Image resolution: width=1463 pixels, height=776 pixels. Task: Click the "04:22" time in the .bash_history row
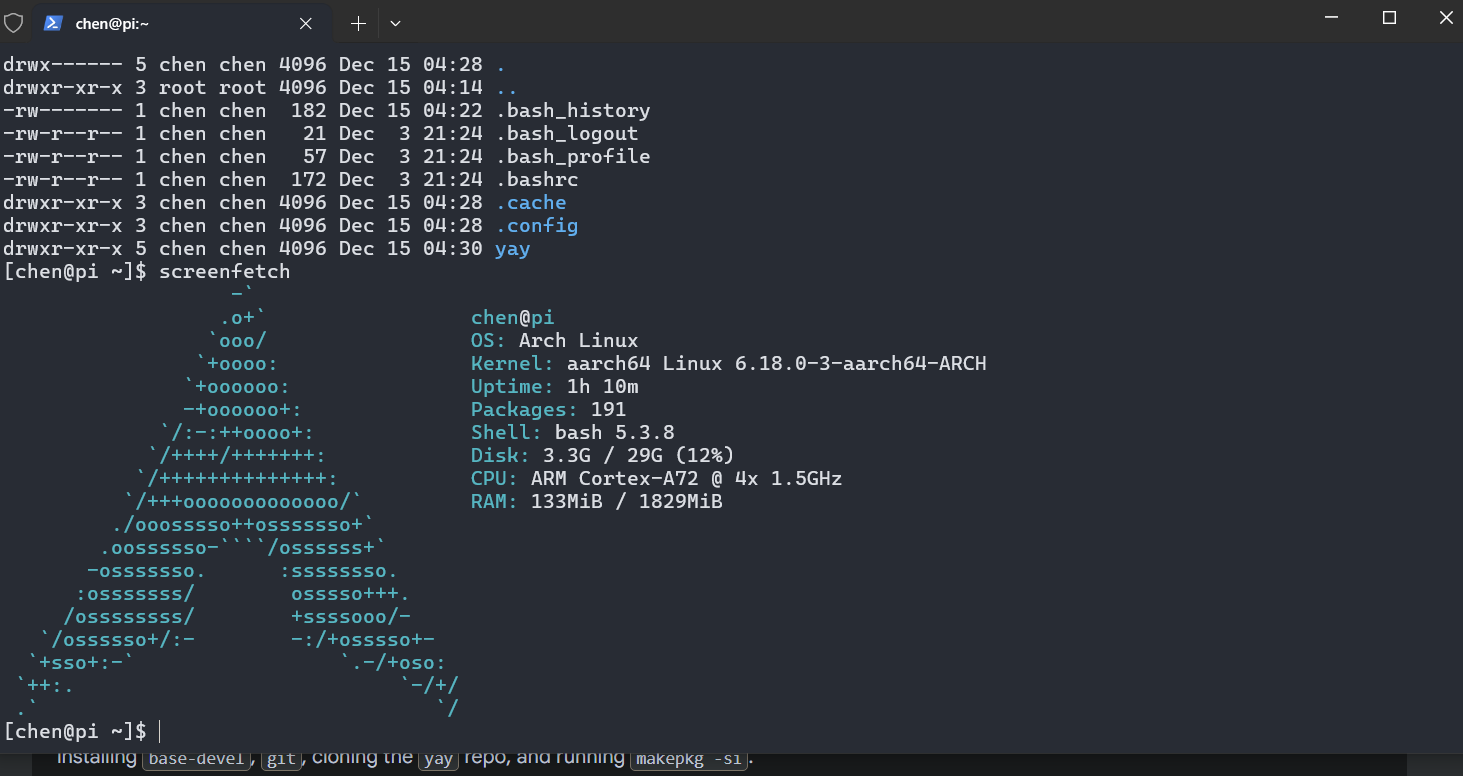[x=453, y=111]
